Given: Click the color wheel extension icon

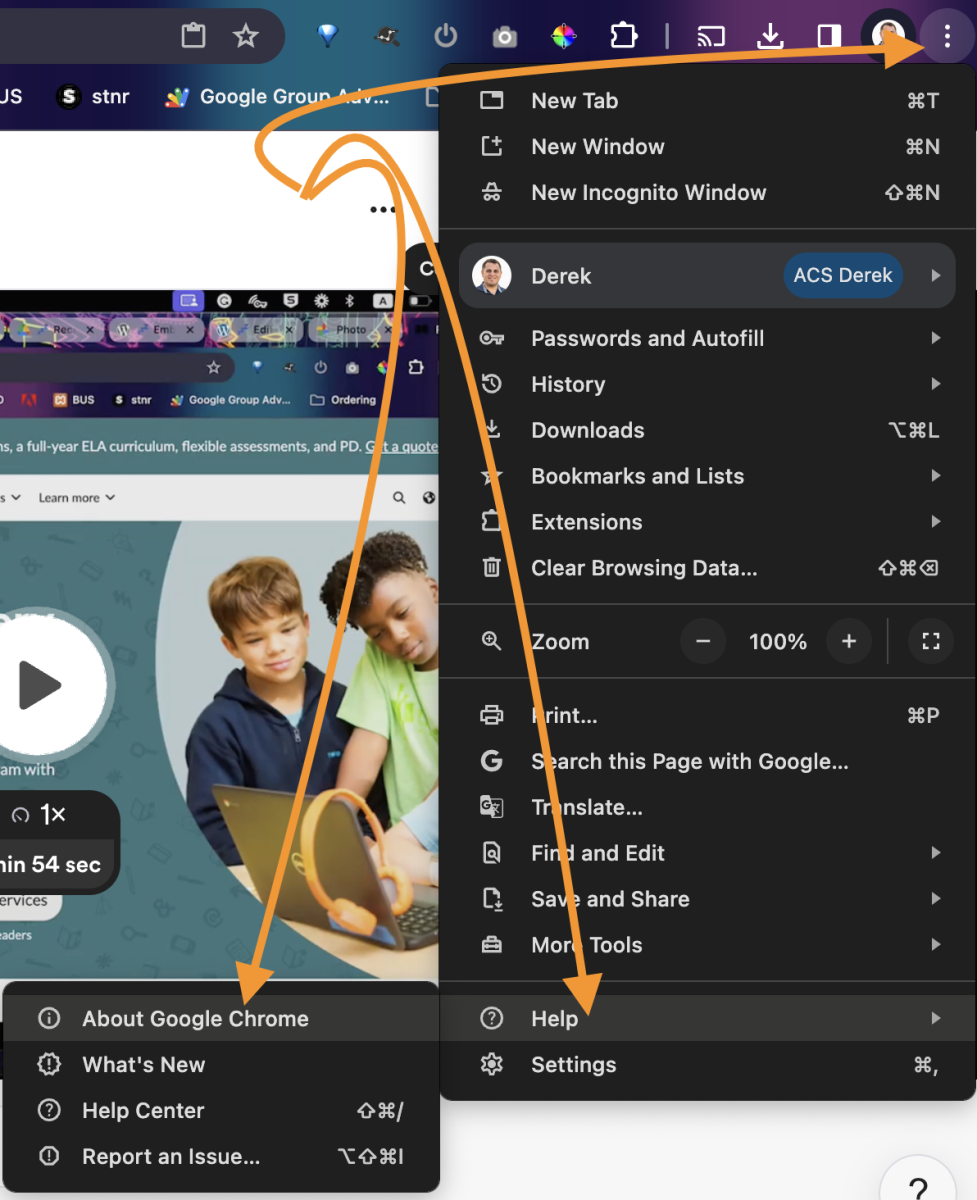Looking at the screenshot, I should (x=564, y=37).
